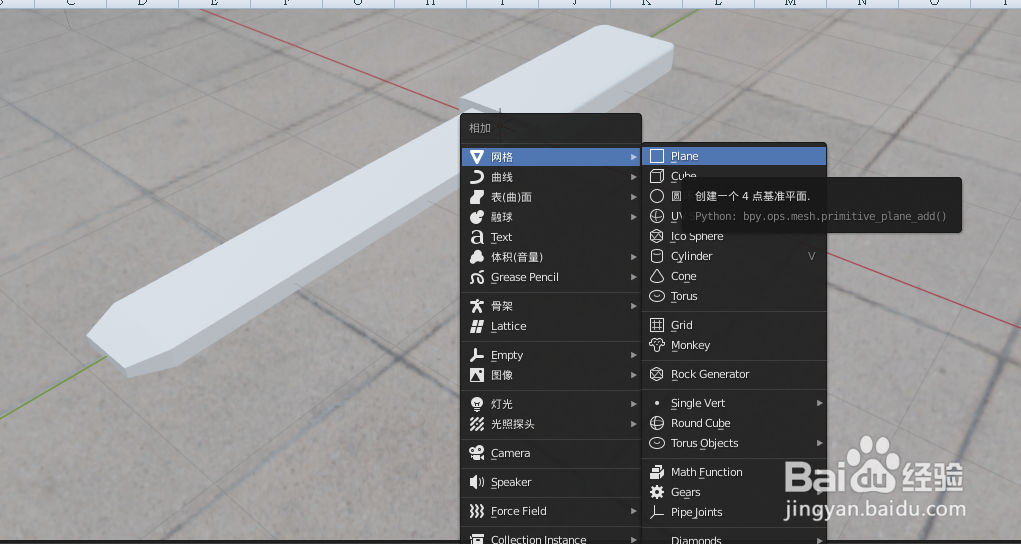Expand arrow beside Torus Objects
The image size is (1021, 544).
pos(819,443)
